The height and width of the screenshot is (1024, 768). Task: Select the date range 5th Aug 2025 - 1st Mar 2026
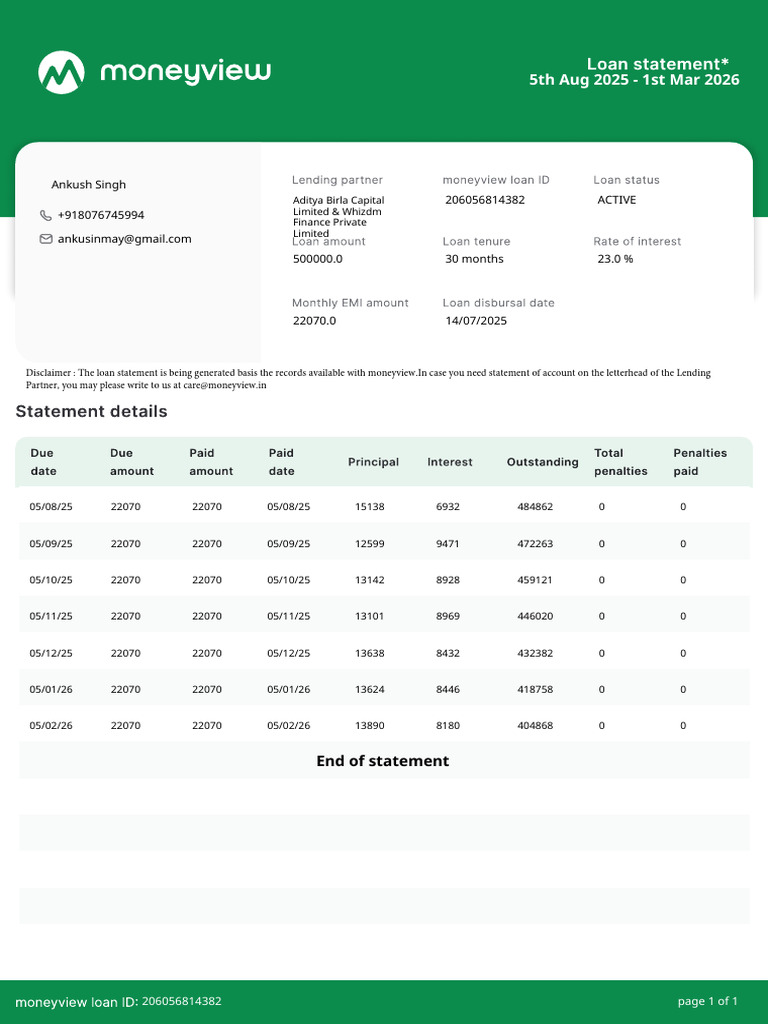(634, 80)
